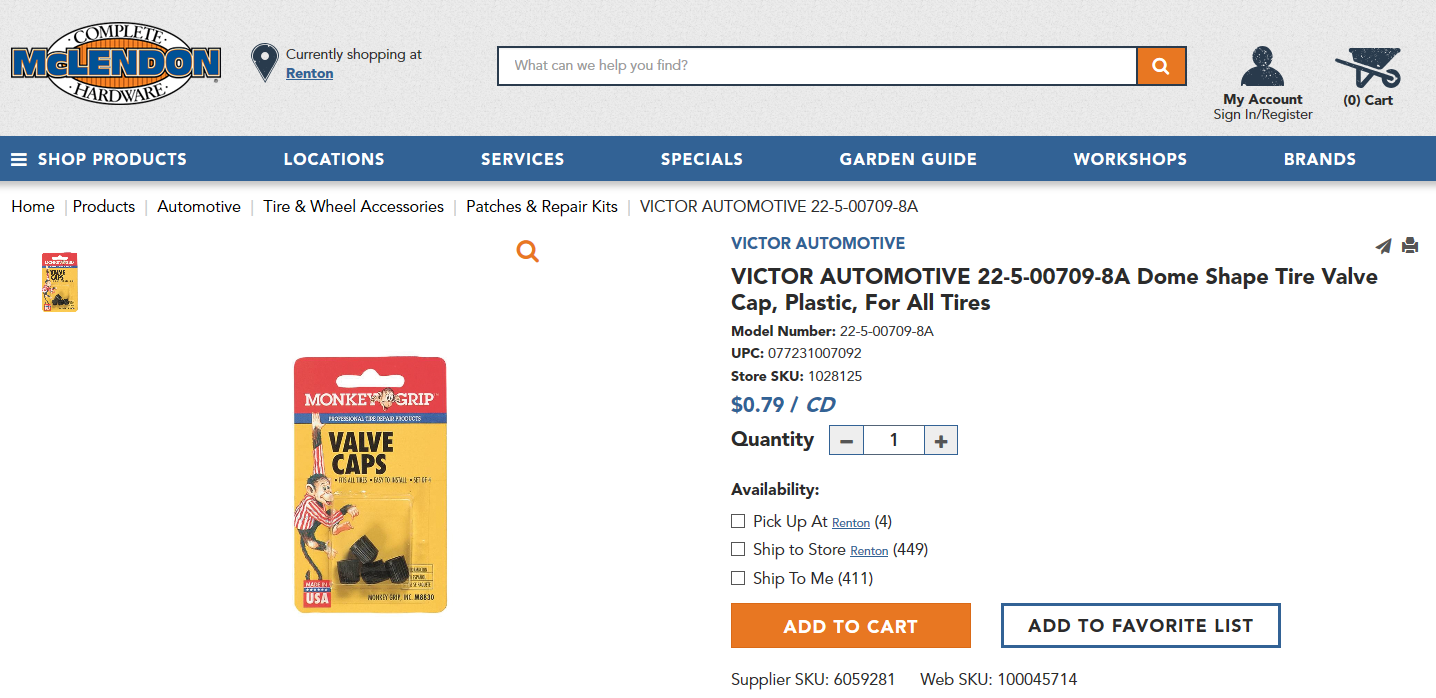
Task: Check the Ship to Store box
Action: pyautogui.click(x=738, y=549)
